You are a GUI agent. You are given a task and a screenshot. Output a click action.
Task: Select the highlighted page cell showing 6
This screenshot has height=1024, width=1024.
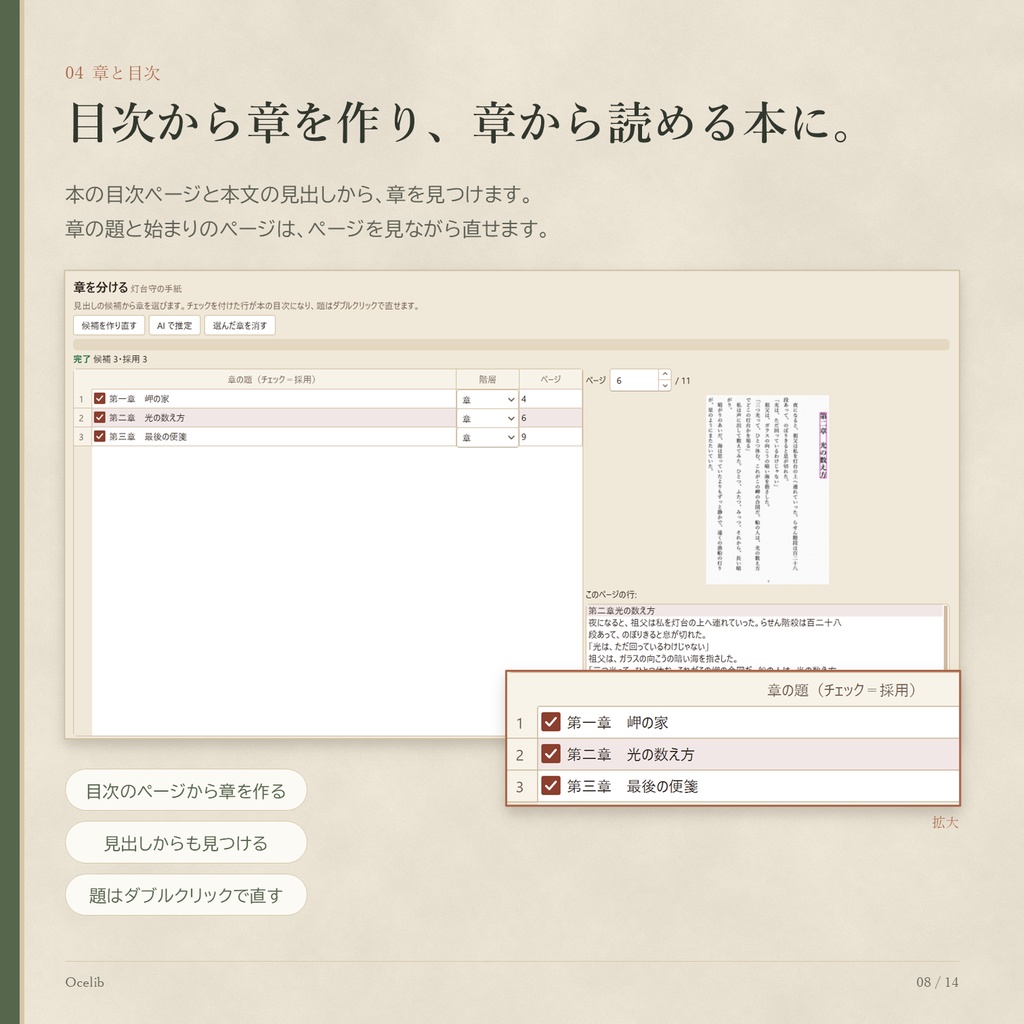[551, 417]
